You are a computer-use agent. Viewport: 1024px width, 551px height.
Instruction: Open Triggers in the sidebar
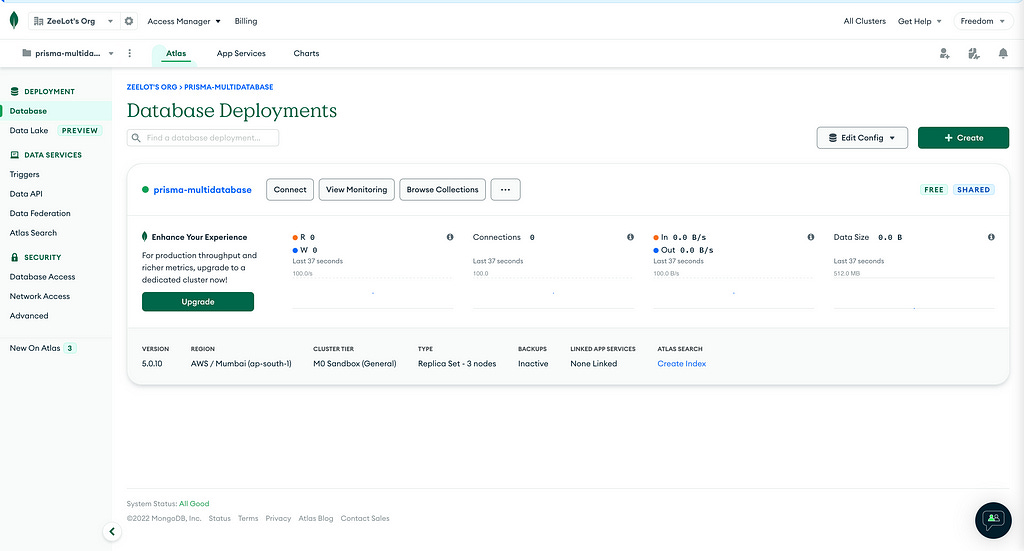click(x=24, y=174)
